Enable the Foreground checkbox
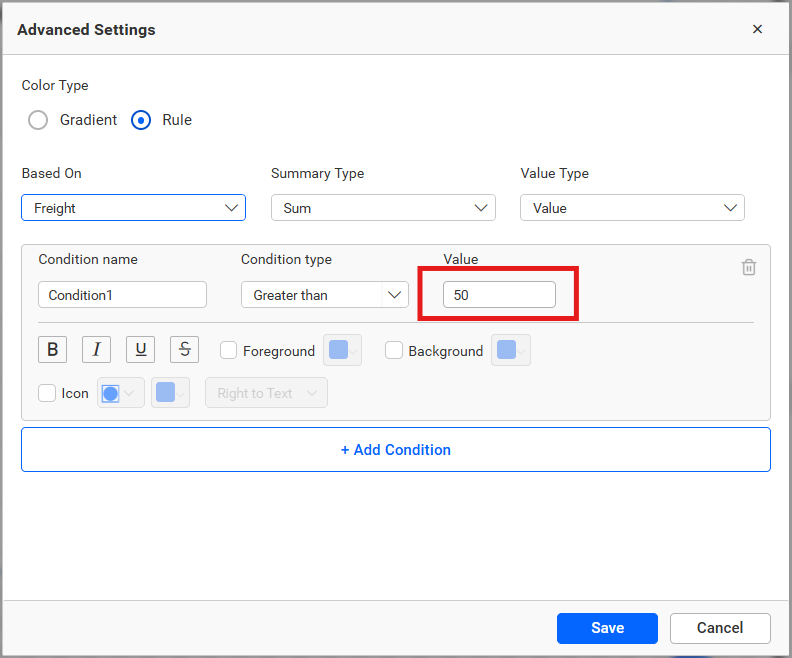Image resolution: width=792 pixels, height=658 pixels. pyautogui.click(x=229, y=351)
